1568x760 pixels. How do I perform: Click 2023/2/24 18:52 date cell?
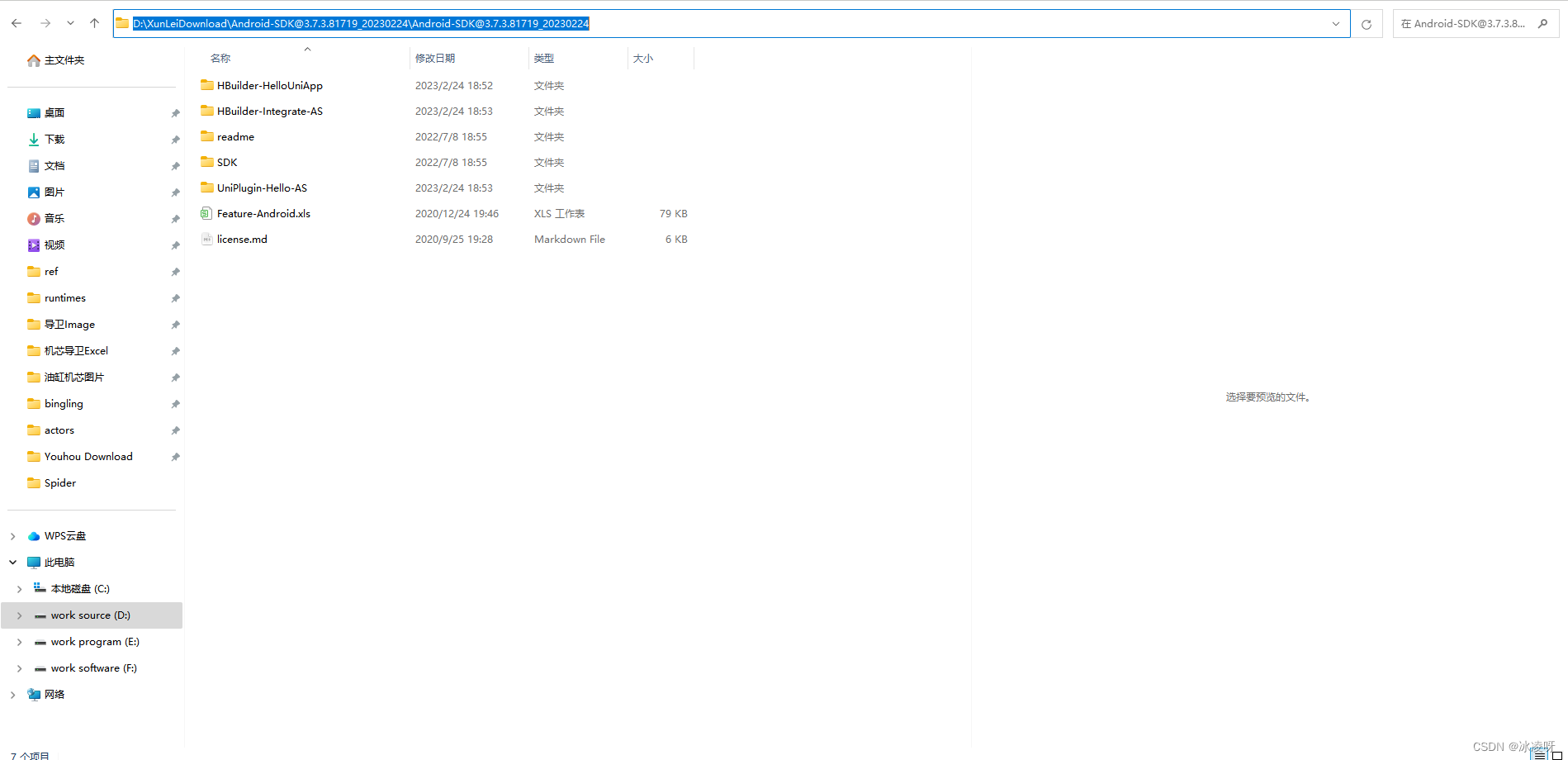tap(453, 85)
